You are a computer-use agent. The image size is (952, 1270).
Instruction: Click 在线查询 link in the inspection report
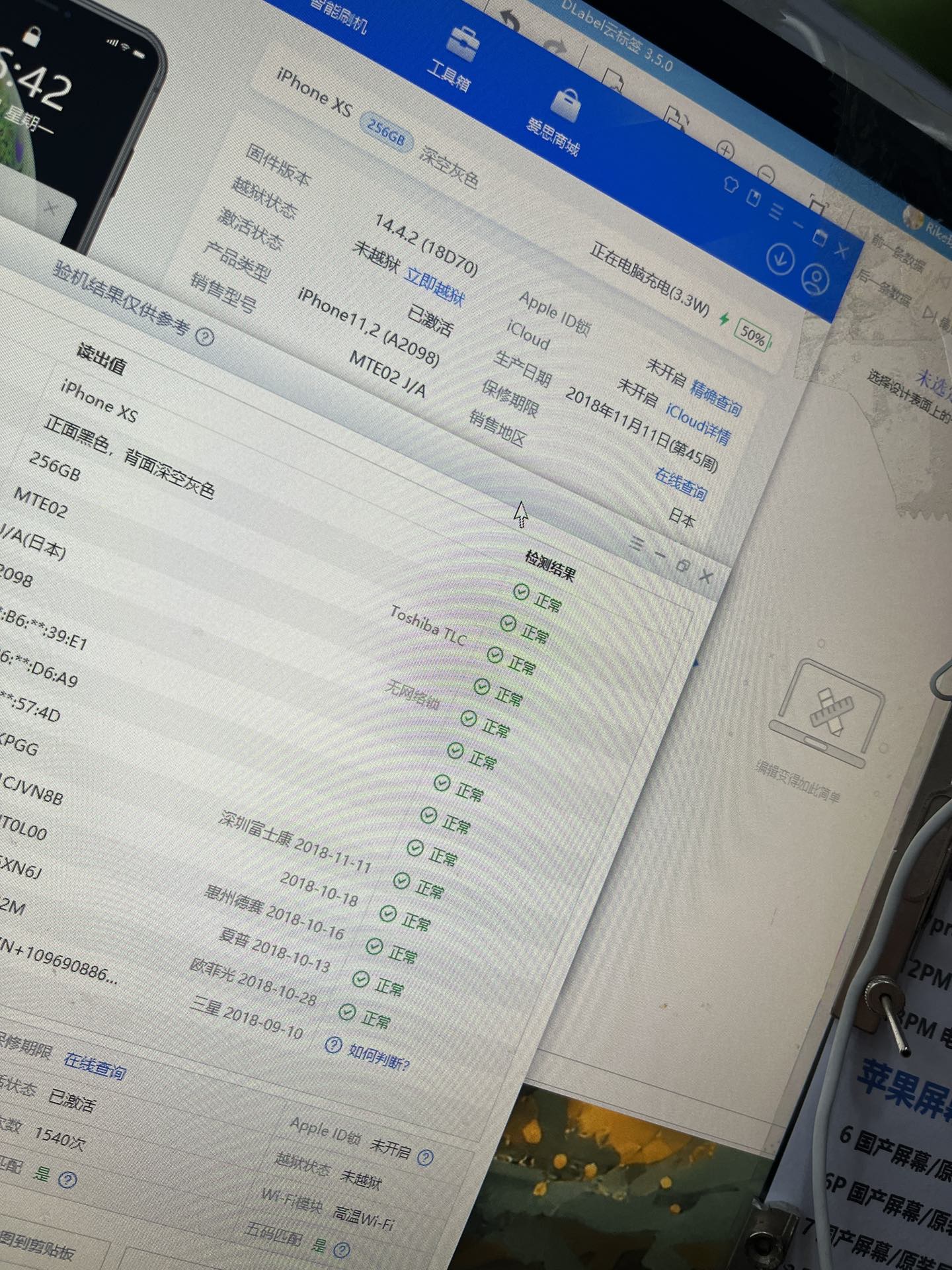[95, 1066]
